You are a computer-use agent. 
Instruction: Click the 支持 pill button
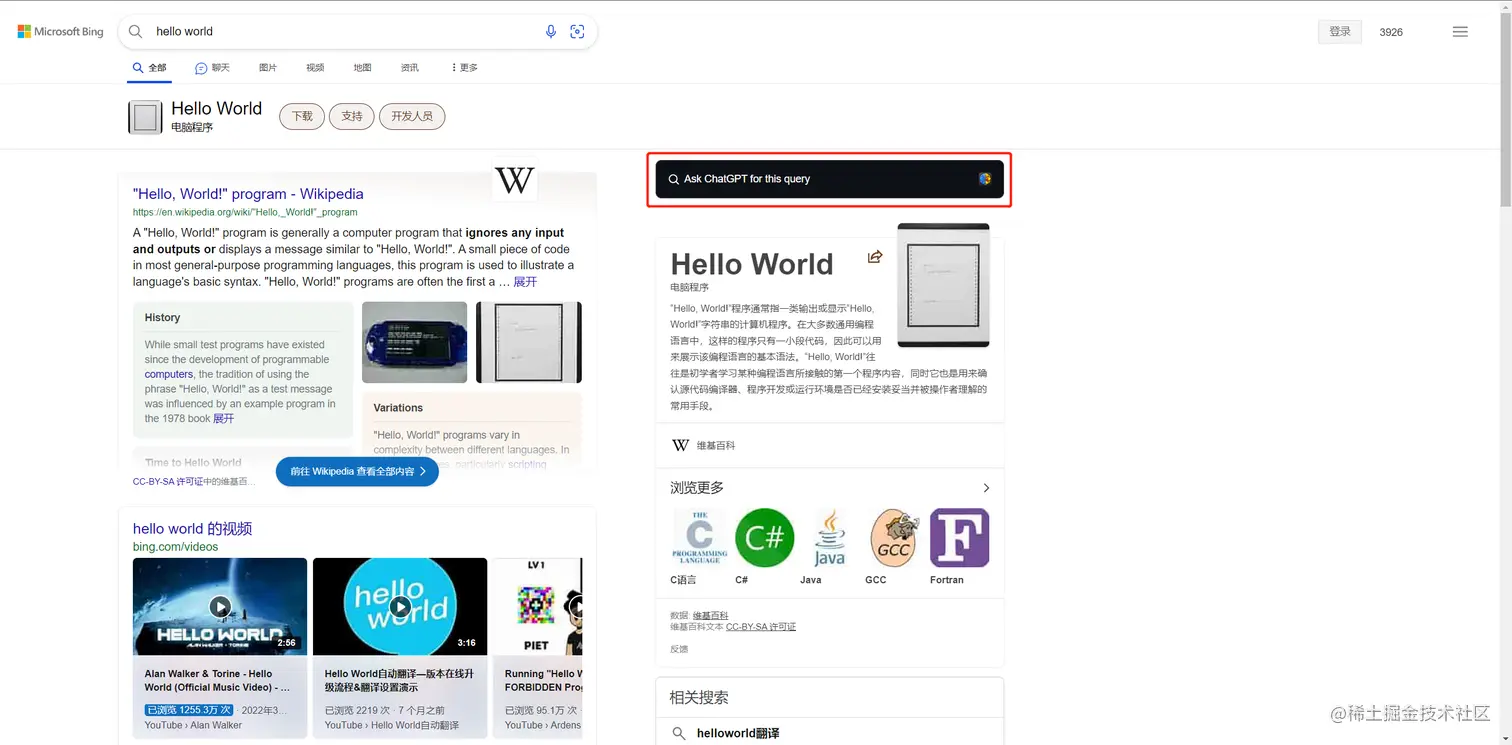coord(352,117)
